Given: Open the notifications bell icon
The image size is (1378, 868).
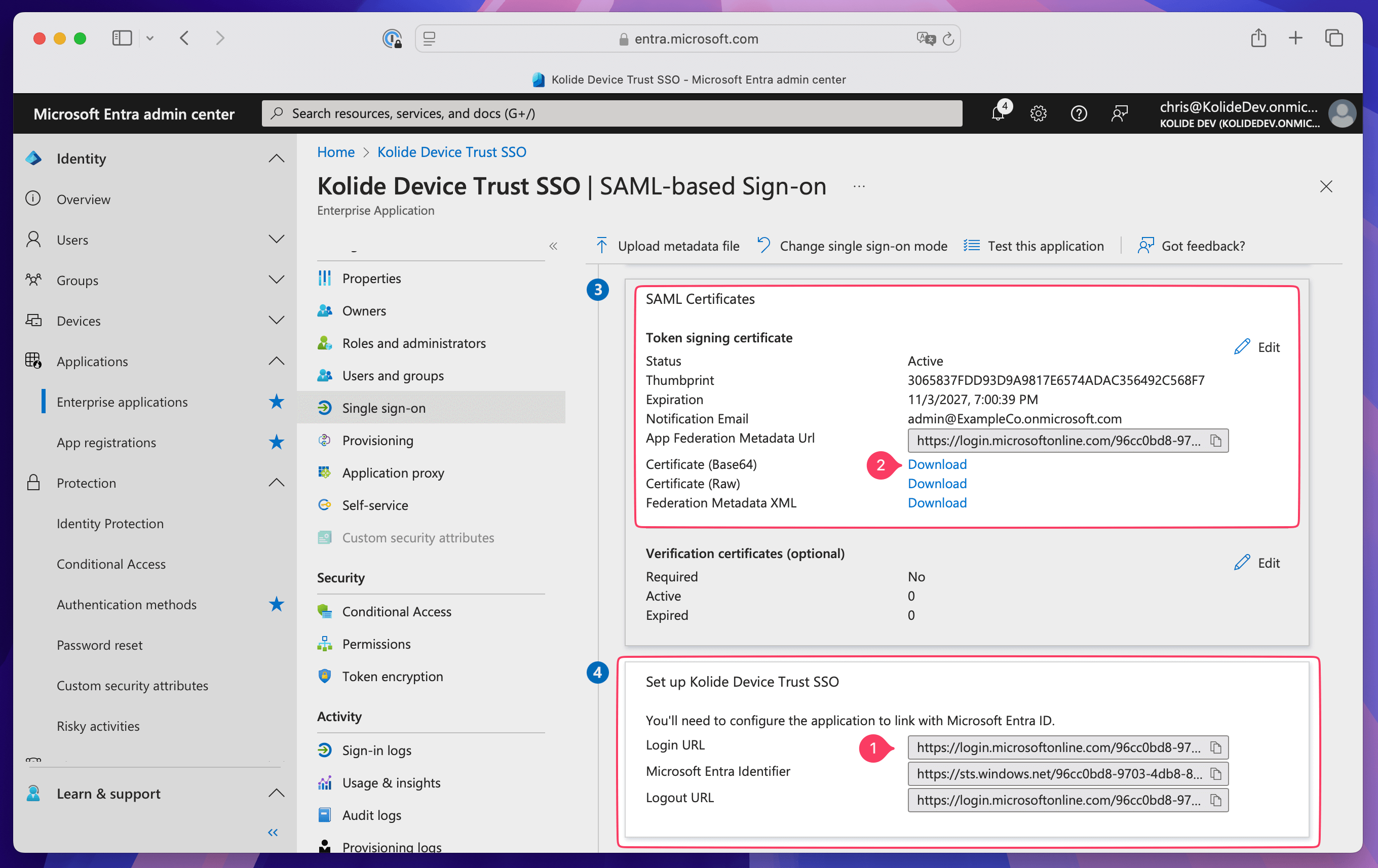Looking at the screenshot, I should pyautogui.click(x=998, y=113).
